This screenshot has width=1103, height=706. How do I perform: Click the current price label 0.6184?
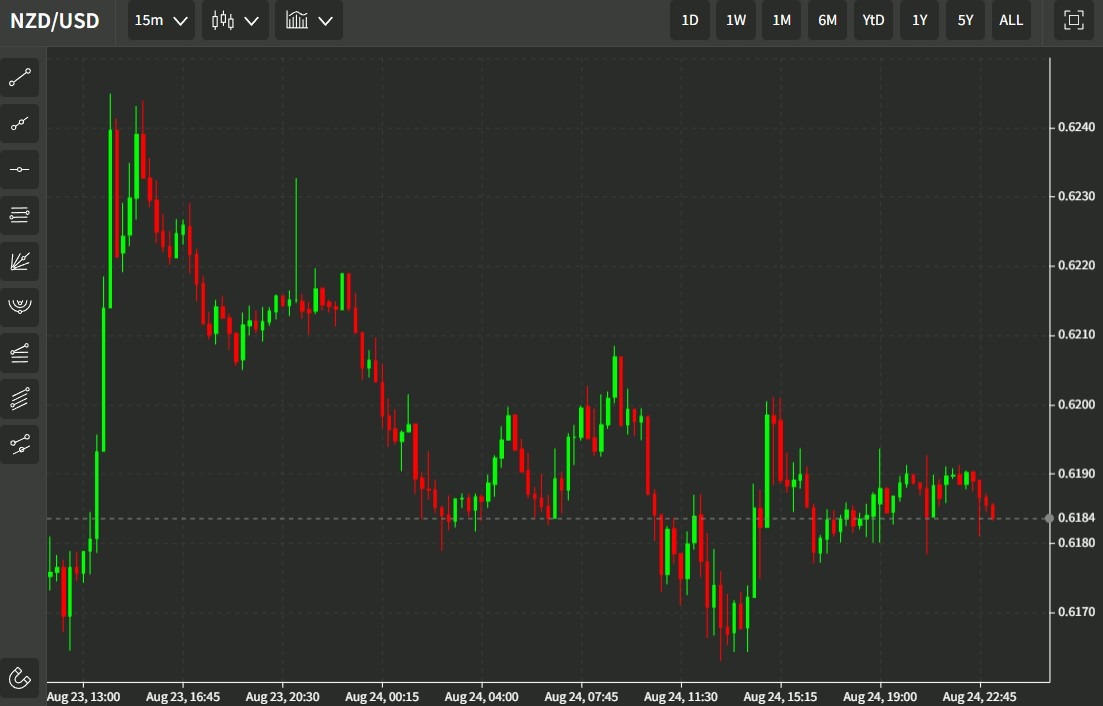pos(1076,518)
